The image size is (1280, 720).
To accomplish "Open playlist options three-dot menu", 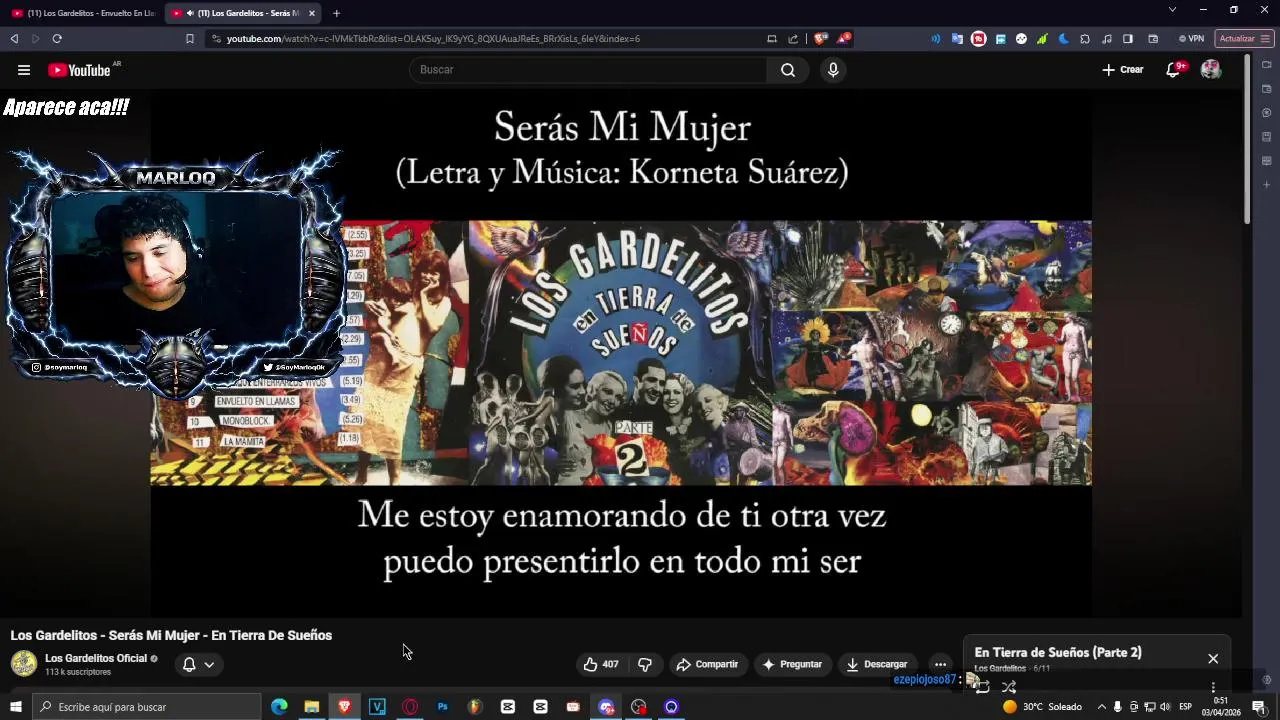I will 1213,687.
